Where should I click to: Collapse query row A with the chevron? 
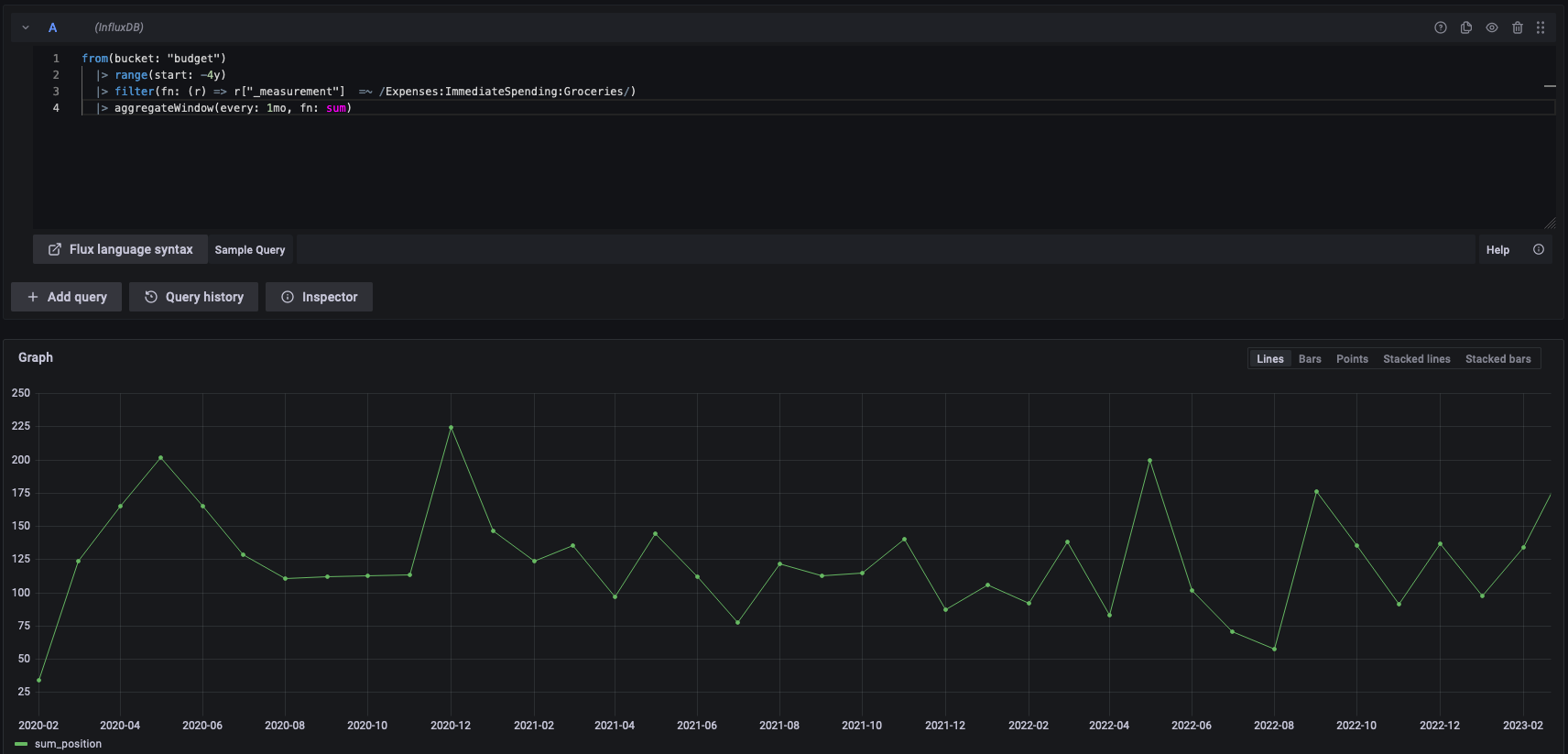pos(26,27)
